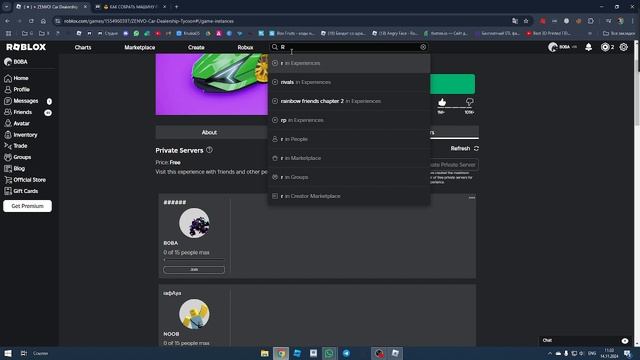
Task: Go back in browser
Action: [8, 21]
